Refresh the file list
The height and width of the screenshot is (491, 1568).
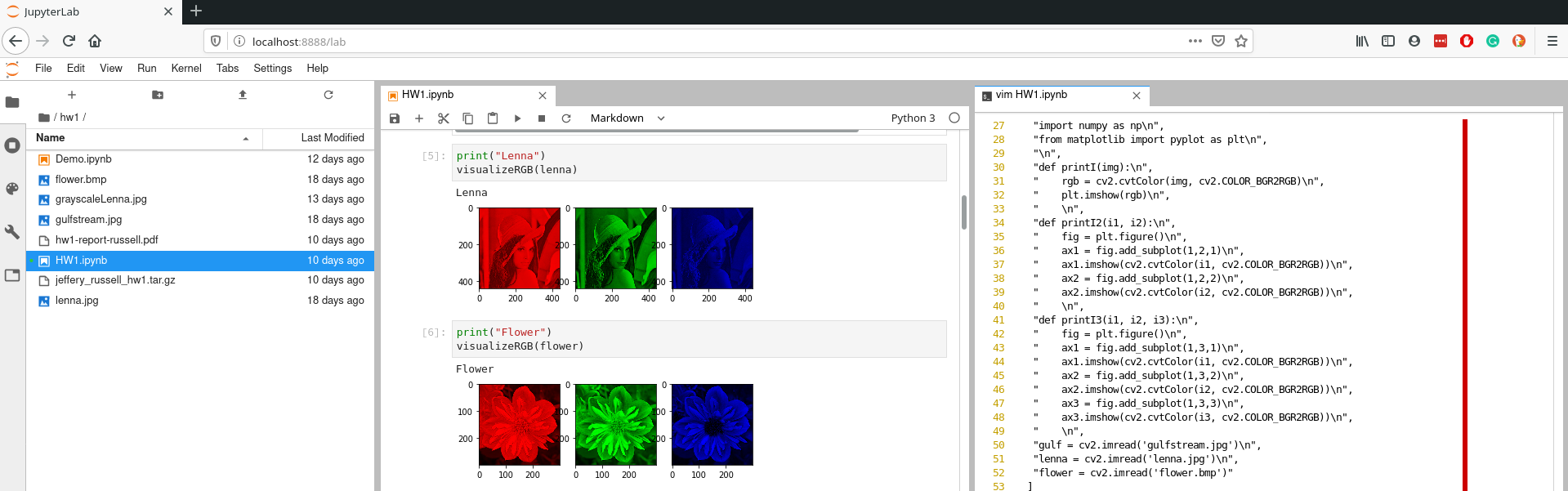click(328, 95)
